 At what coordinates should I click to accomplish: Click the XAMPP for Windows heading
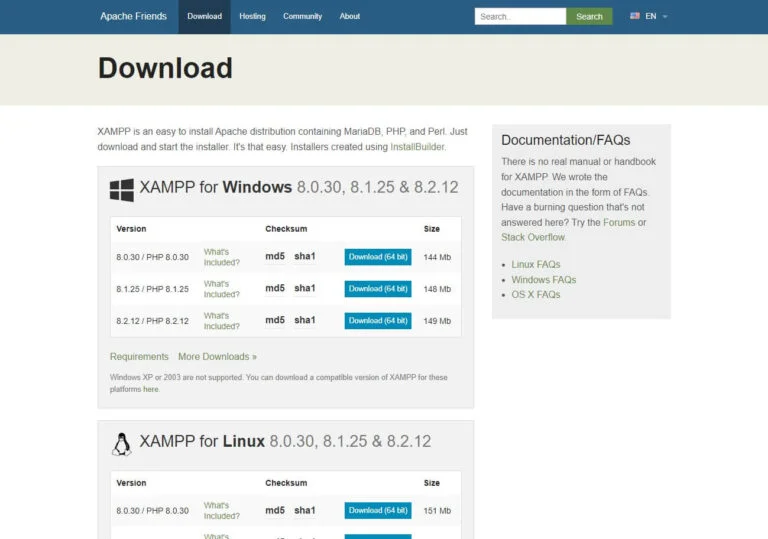(x=299, y=187)
